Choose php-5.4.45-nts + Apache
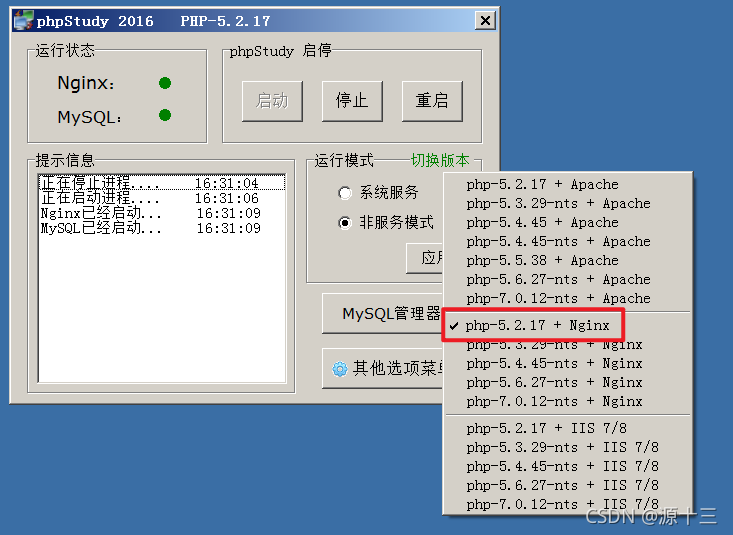The image size is (733, 535). [567, 241]
